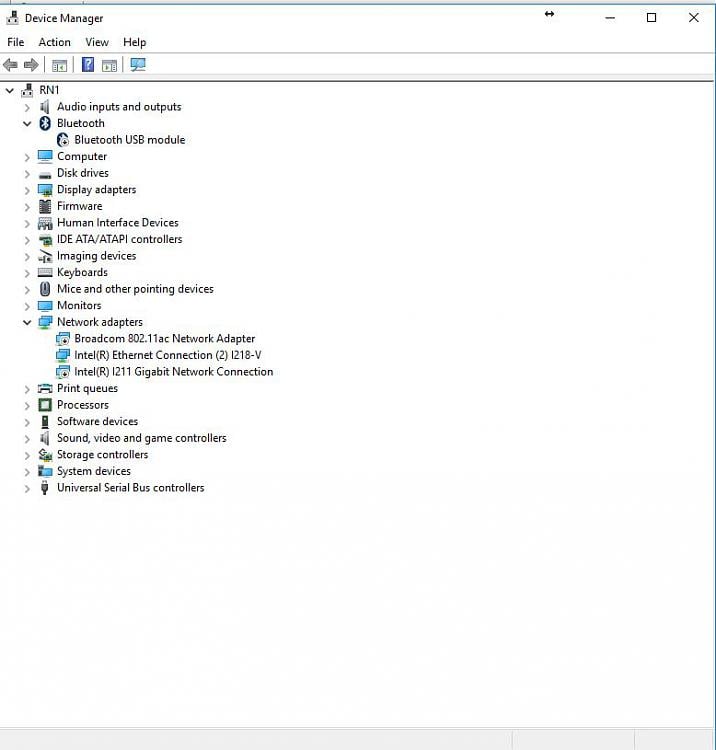Click the Imaging devices icon
Image resolution: width=716 pixels, height=750 pixels.
coord(45,256)
